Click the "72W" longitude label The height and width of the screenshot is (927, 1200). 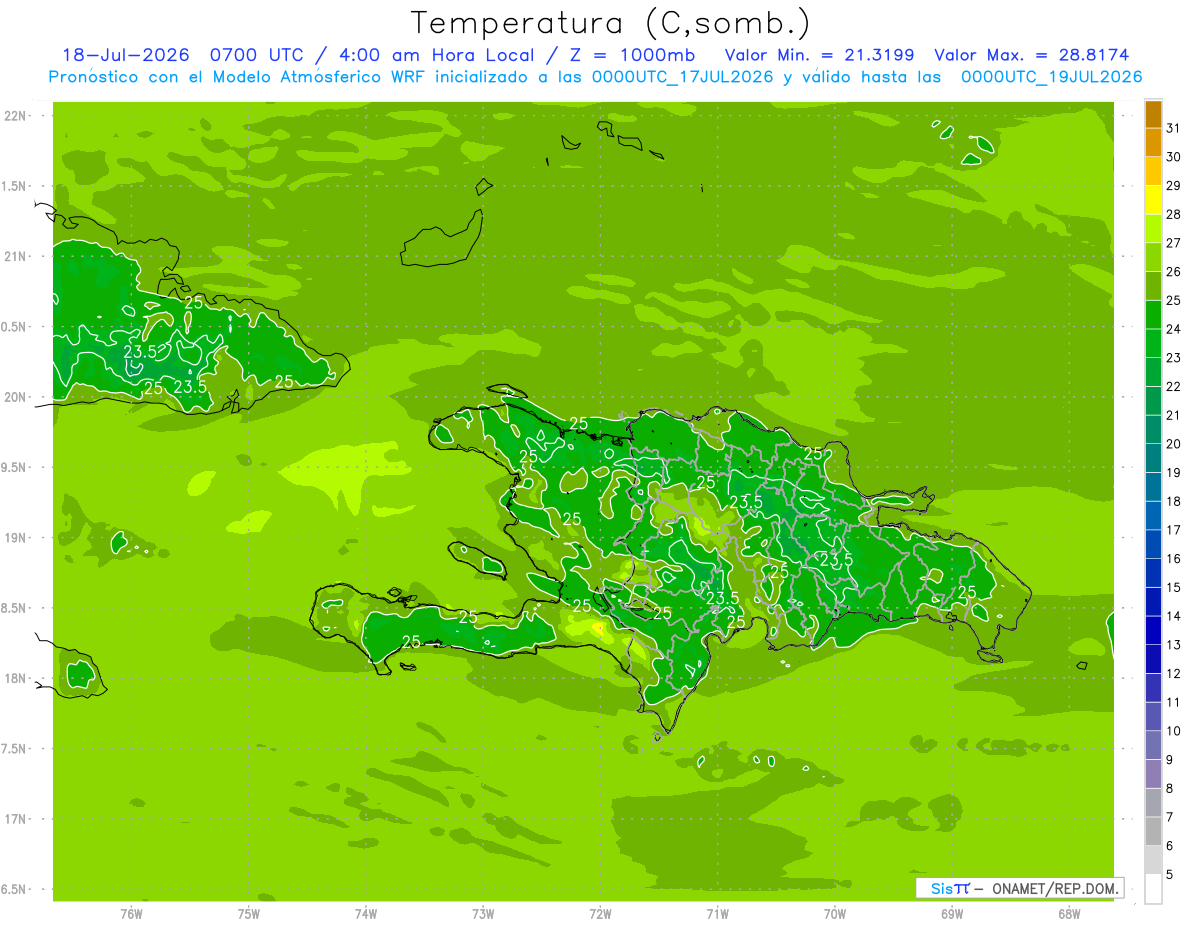click(600, 913)
